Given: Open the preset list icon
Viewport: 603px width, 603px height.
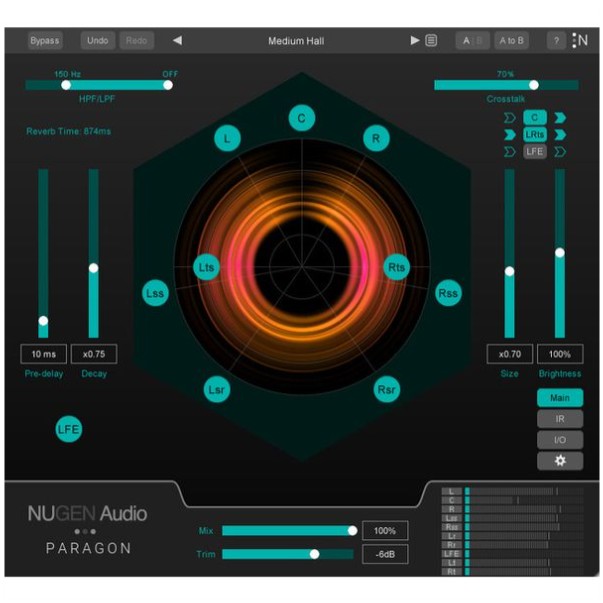Looking at the screenshot, I should coord(431,40).
